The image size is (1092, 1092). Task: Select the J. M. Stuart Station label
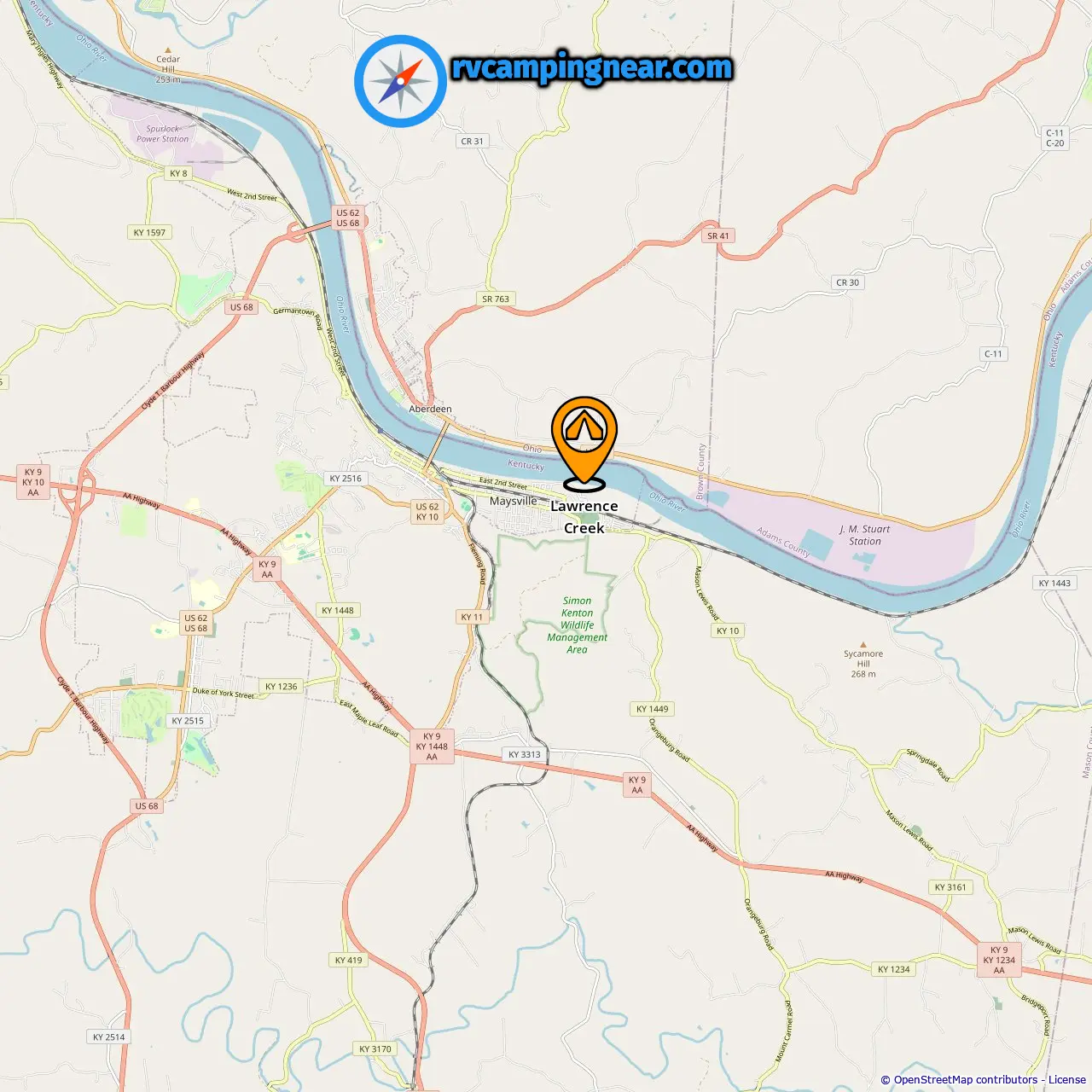[x=865, y=535]
